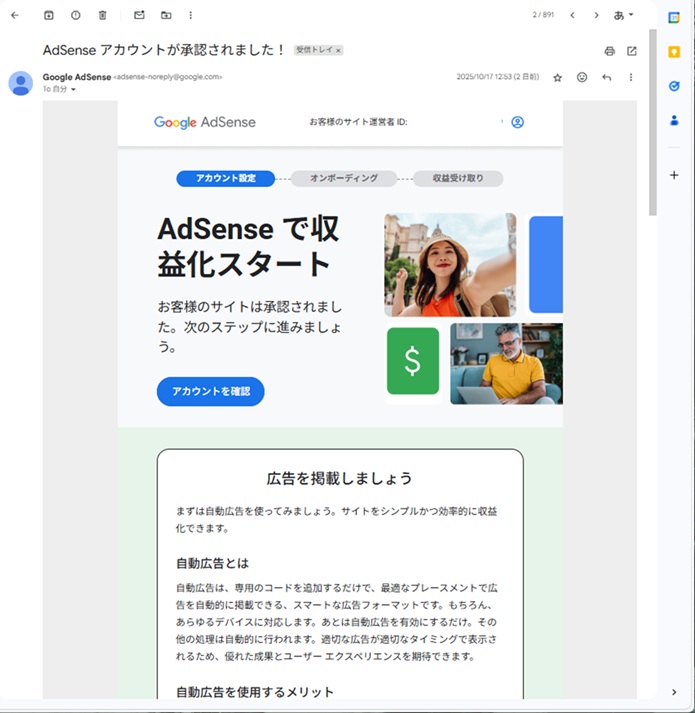This screenshot has height=713, width=695.
Task: Click the アカウントを確認 button
Action: (210, 392)
